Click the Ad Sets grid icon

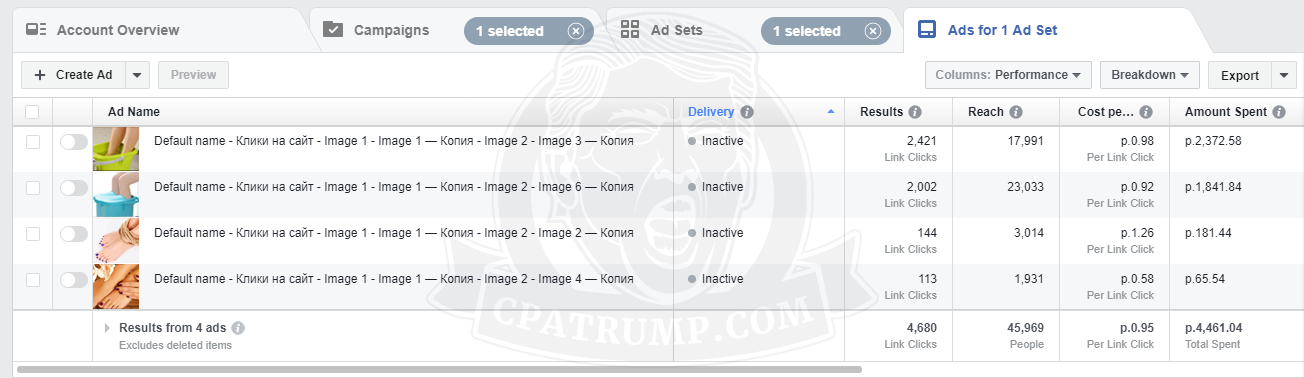point(630,30)
